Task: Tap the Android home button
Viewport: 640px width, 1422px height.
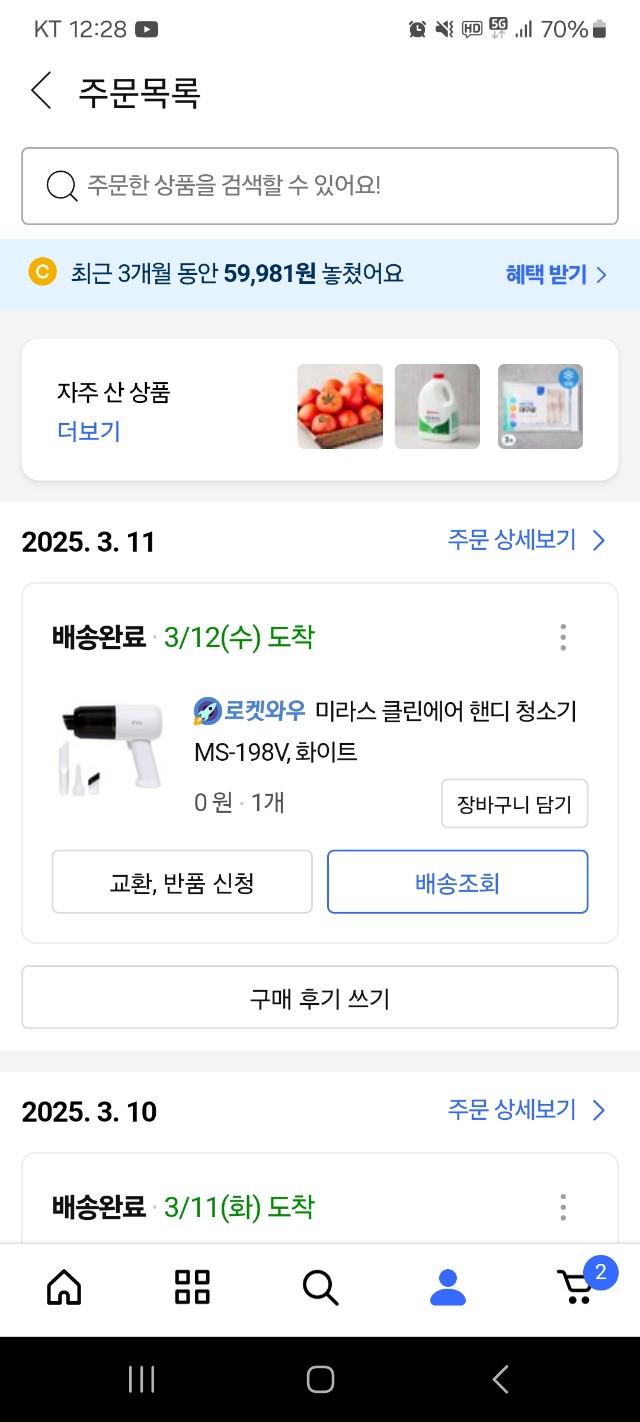Action: (x=320, y=1380)
